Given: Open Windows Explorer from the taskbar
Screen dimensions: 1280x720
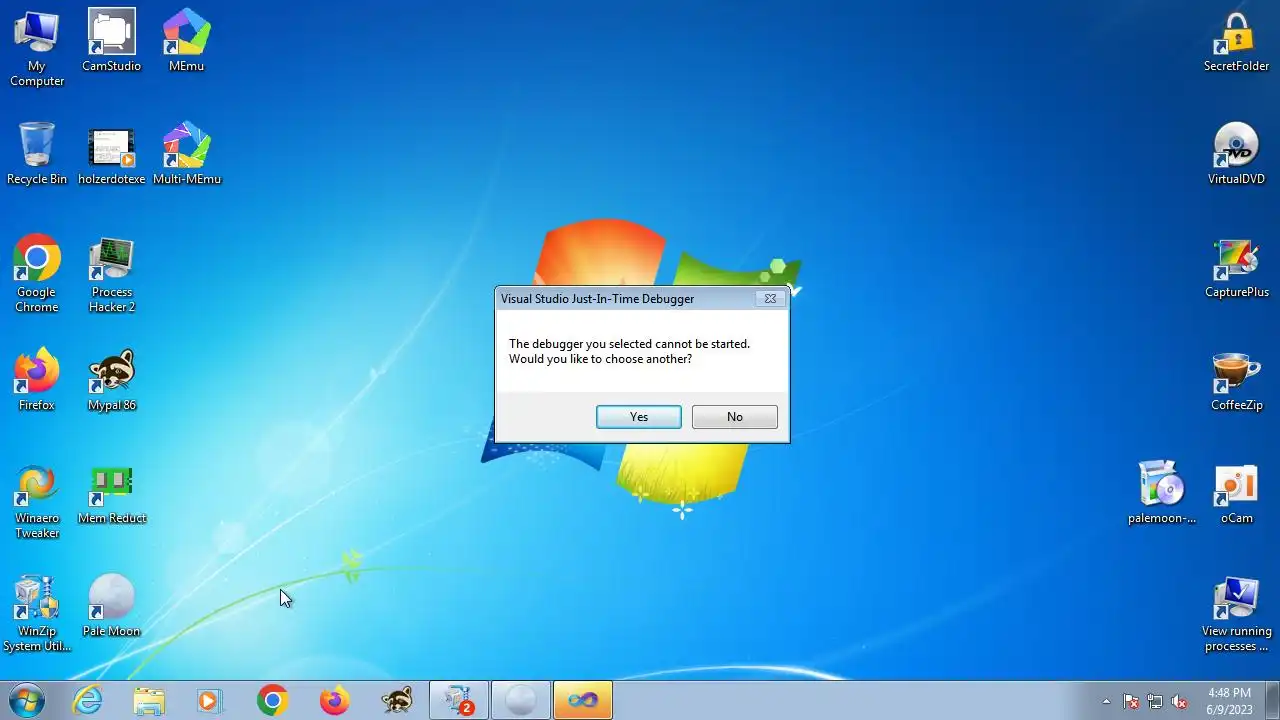Looking at the screenshot, I should 149,701.
